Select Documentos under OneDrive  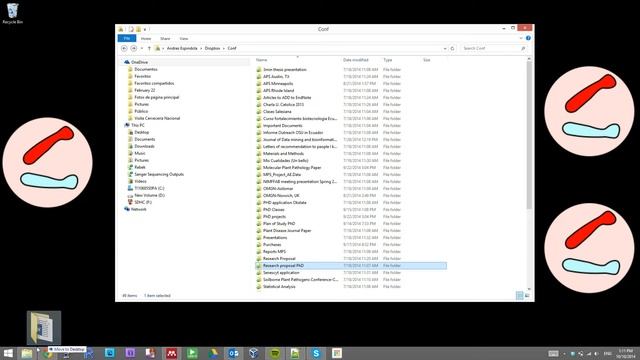tap(146, 69)
